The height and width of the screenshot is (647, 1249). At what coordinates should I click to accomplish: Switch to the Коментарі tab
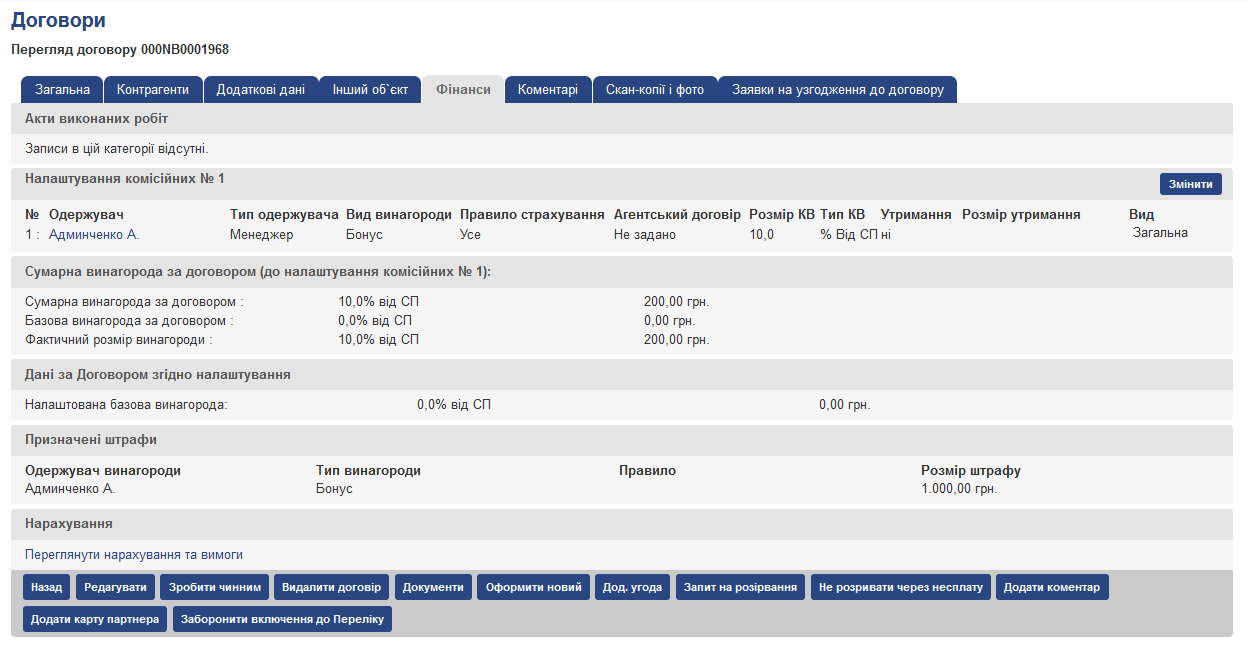coord(548,89)
